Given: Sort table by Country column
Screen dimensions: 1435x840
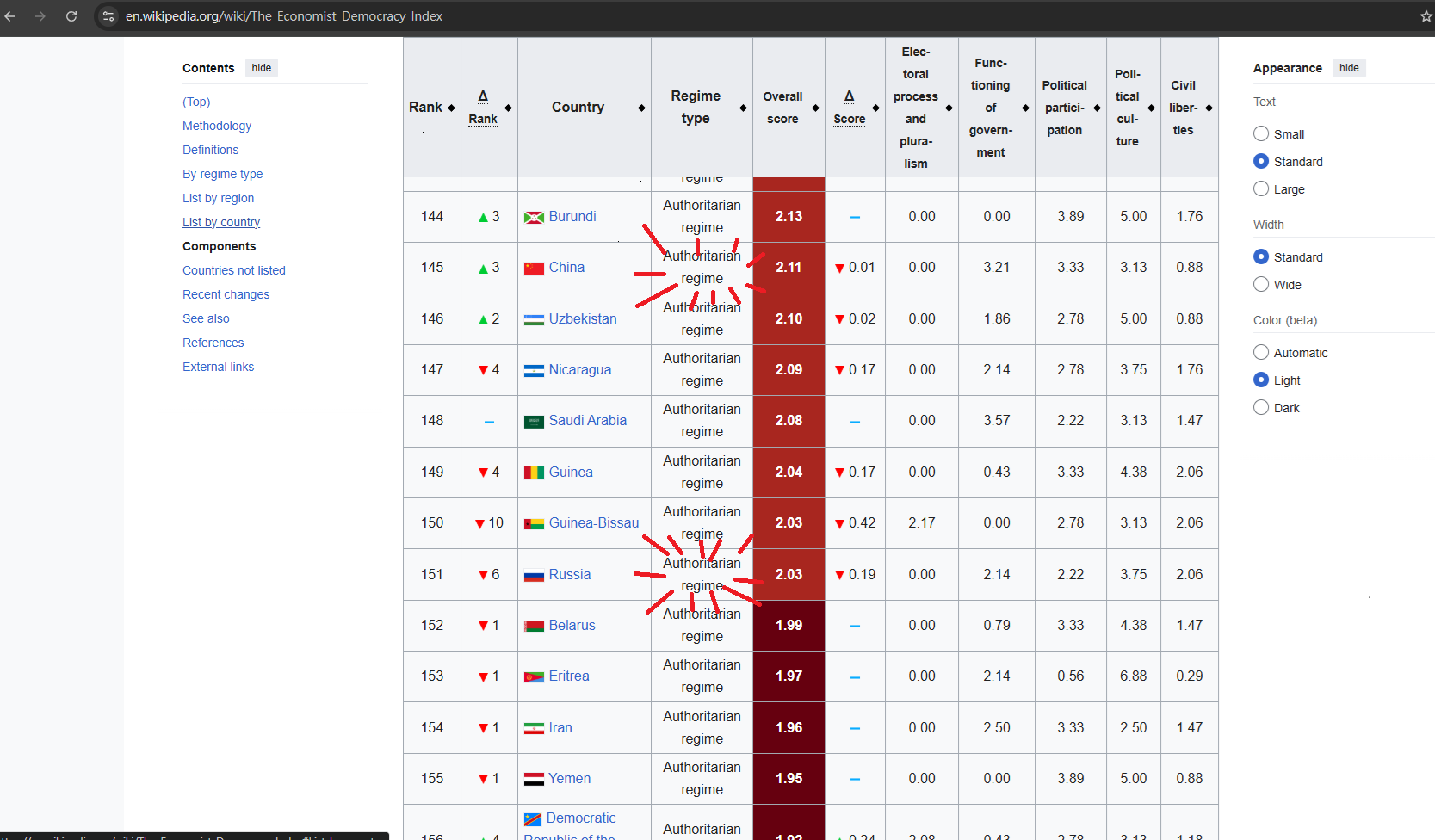Looking at the screenshot, I should coord(641,108).
